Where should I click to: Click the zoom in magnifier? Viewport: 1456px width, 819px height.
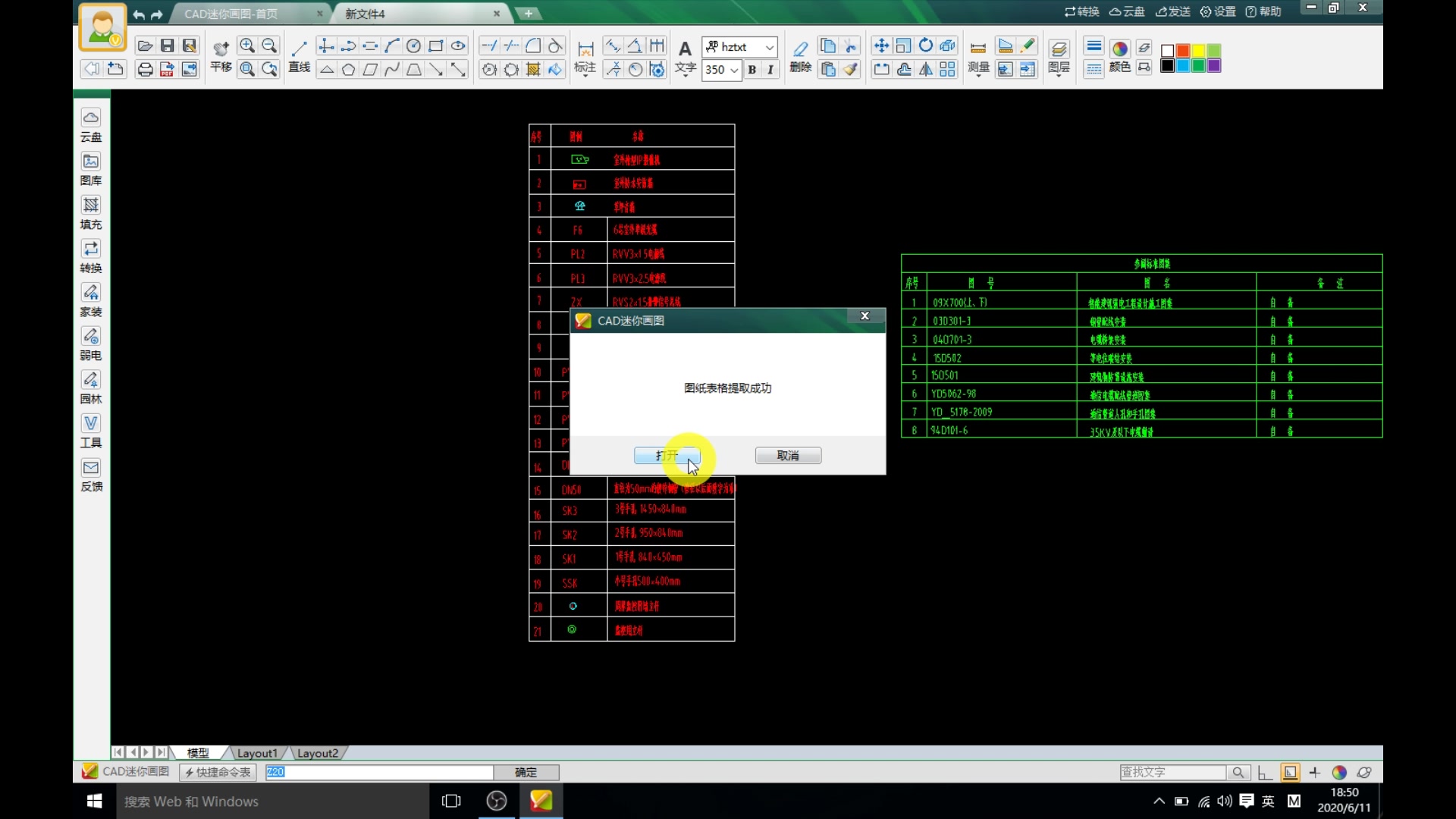point(247,46)
